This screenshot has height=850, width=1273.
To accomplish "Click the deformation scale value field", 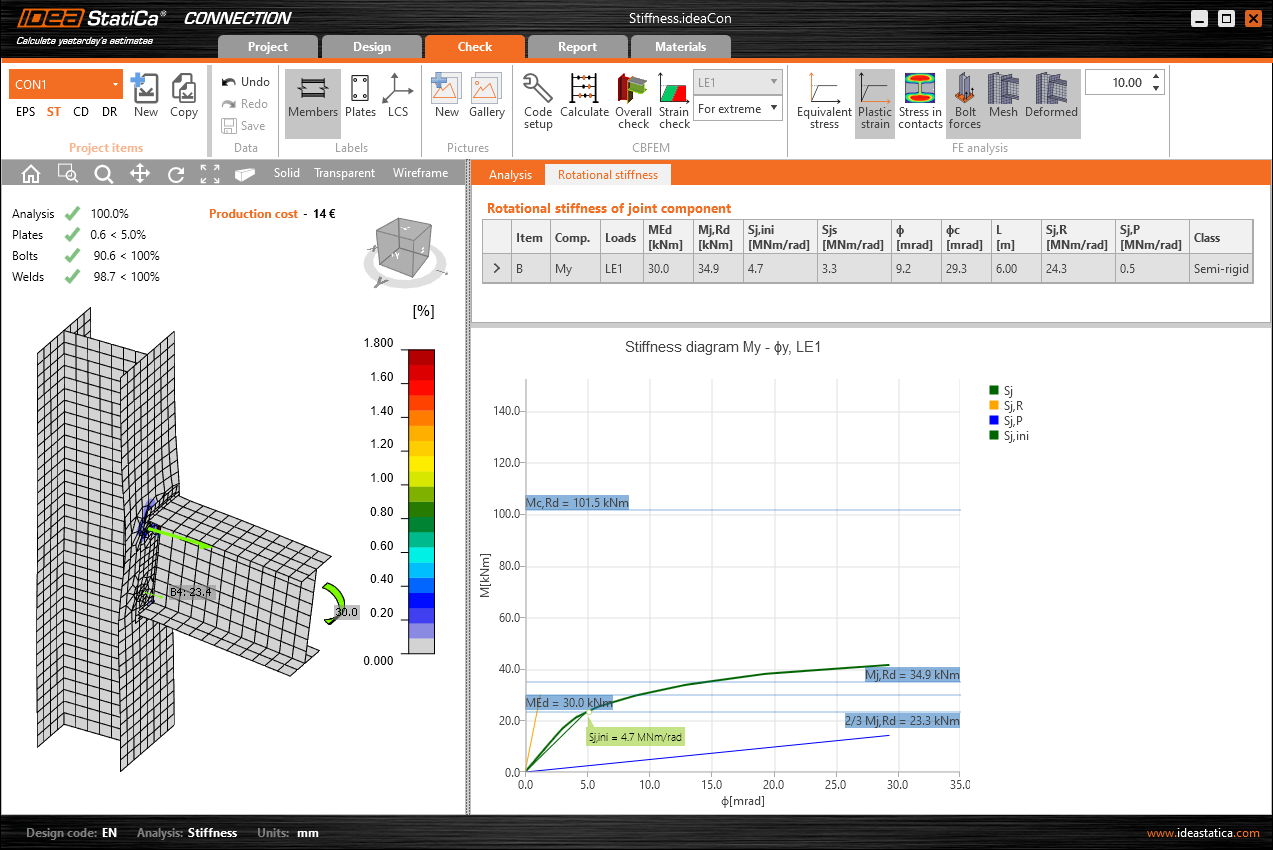I will click(x=1116, y=83).
